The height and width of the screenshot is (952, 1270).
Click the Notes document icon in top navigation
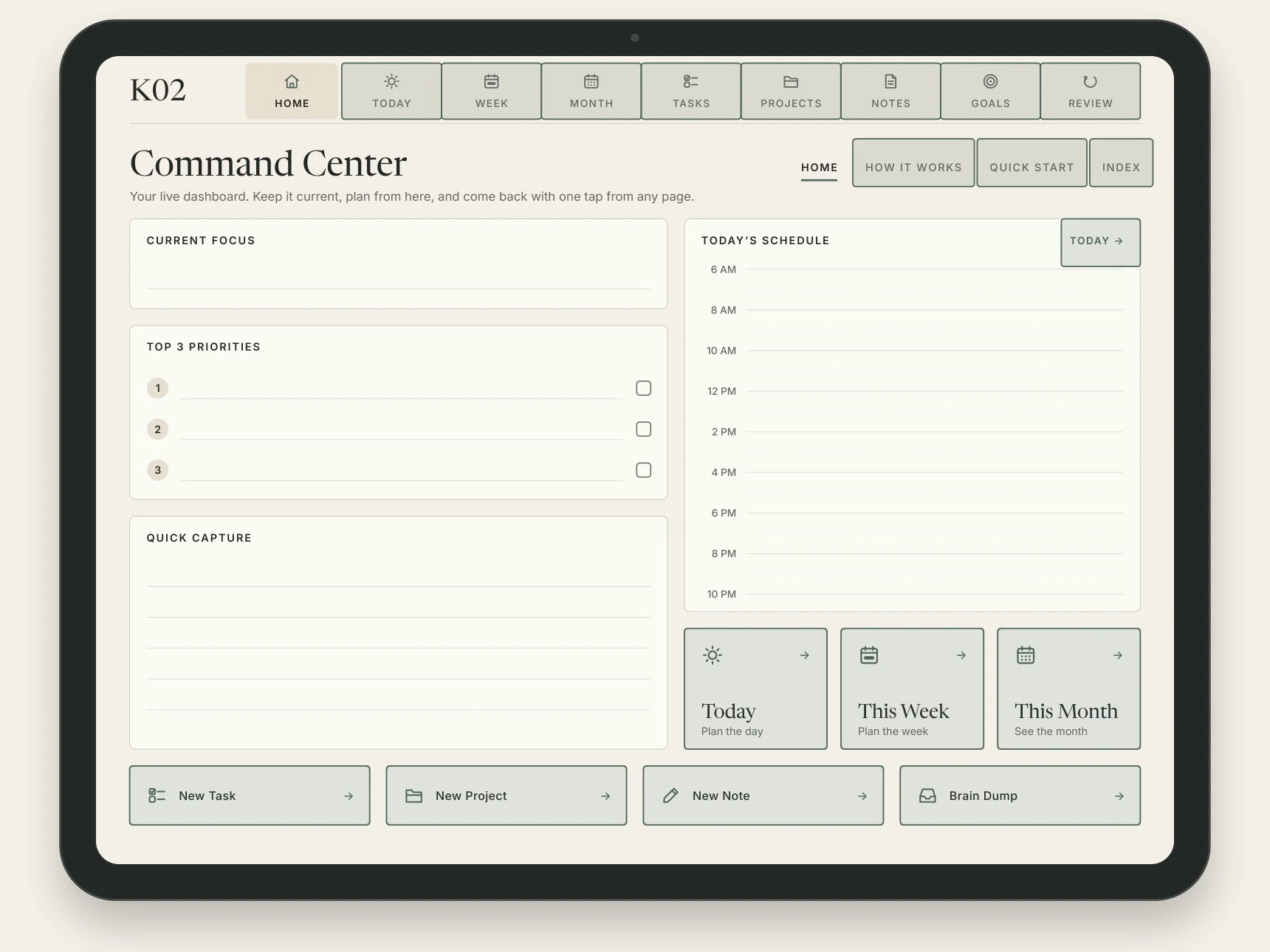tap(890, 81)
